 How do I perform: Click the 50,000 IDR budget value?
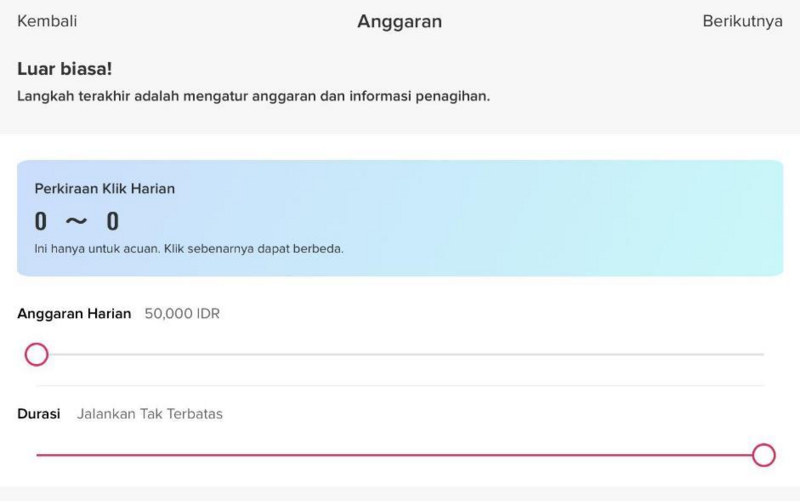(x=182, y=314)
